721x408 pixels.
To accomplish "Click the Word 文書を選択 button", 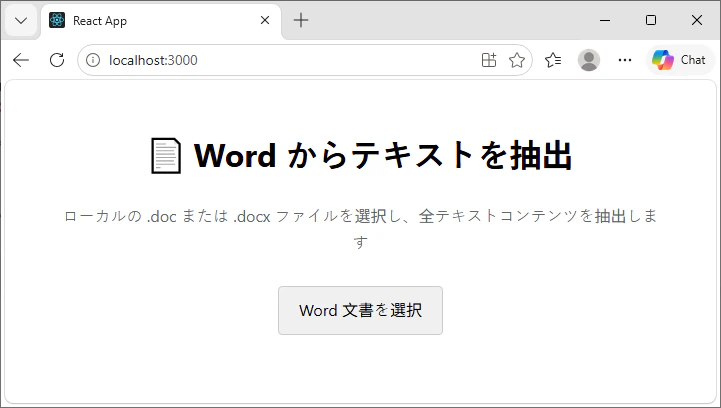I will click(360, 310).
